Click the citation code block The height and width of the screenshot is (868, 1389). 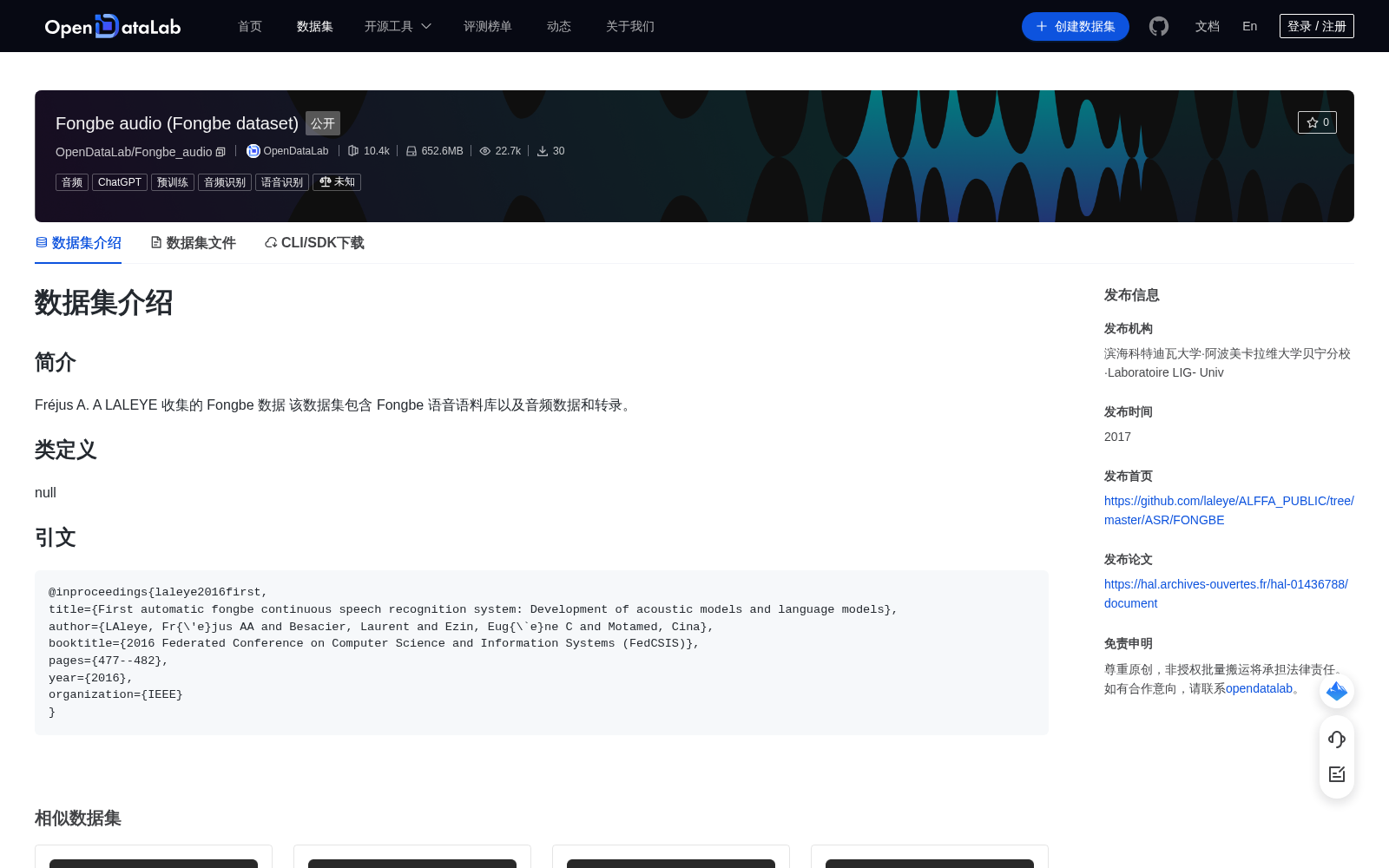[542, 653]
